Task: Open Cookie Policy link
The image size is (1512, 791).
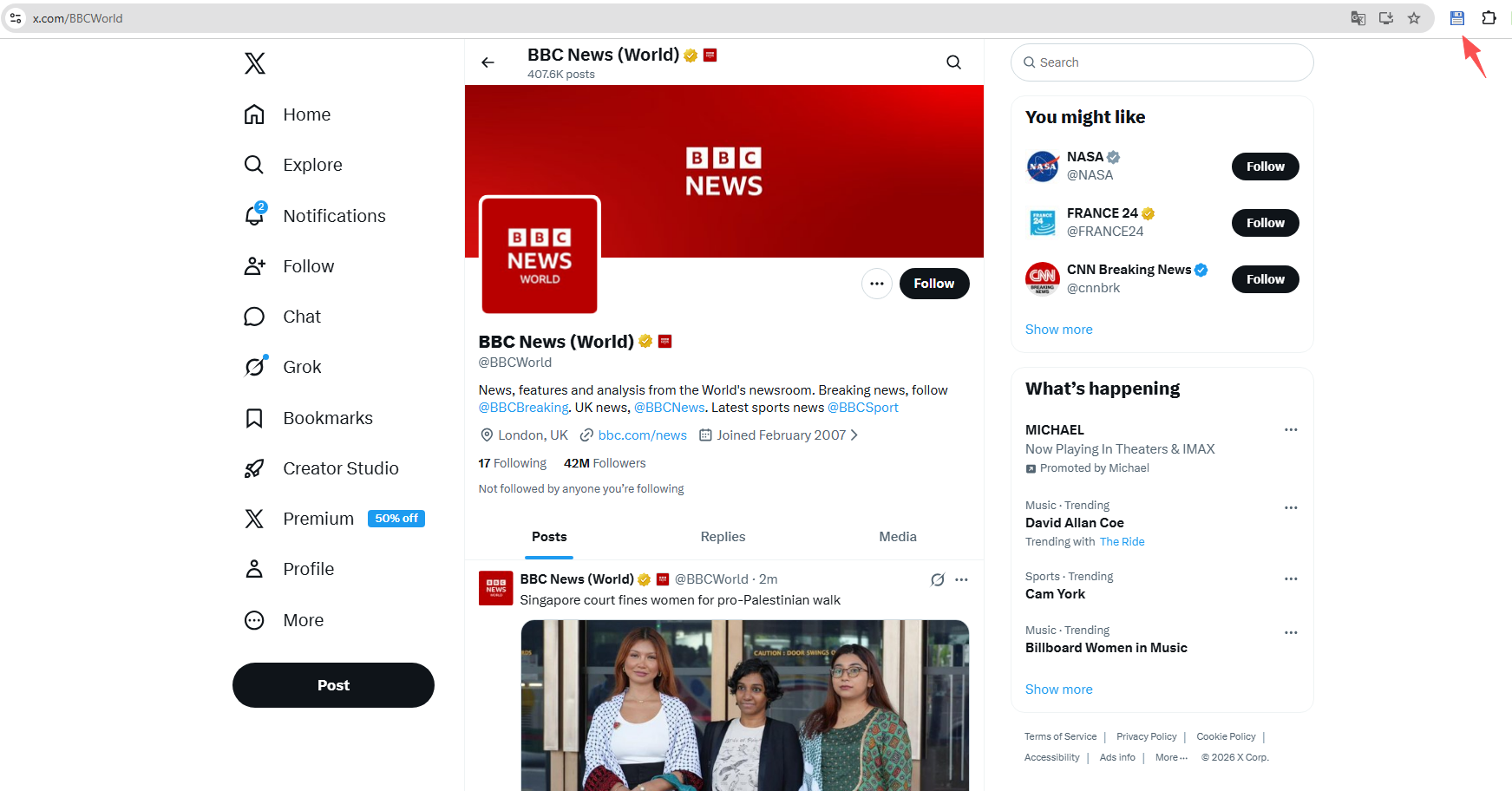Action: [1226, 736]
